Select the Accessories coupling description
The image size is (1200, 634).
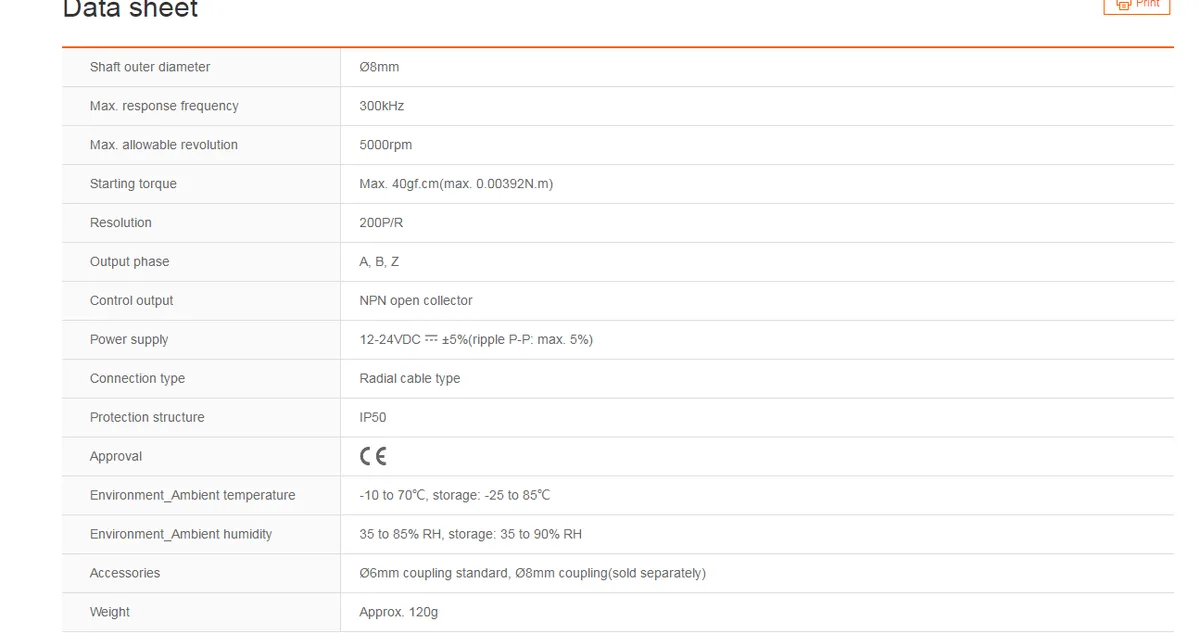pyautogui.click(x=533, y=574)
